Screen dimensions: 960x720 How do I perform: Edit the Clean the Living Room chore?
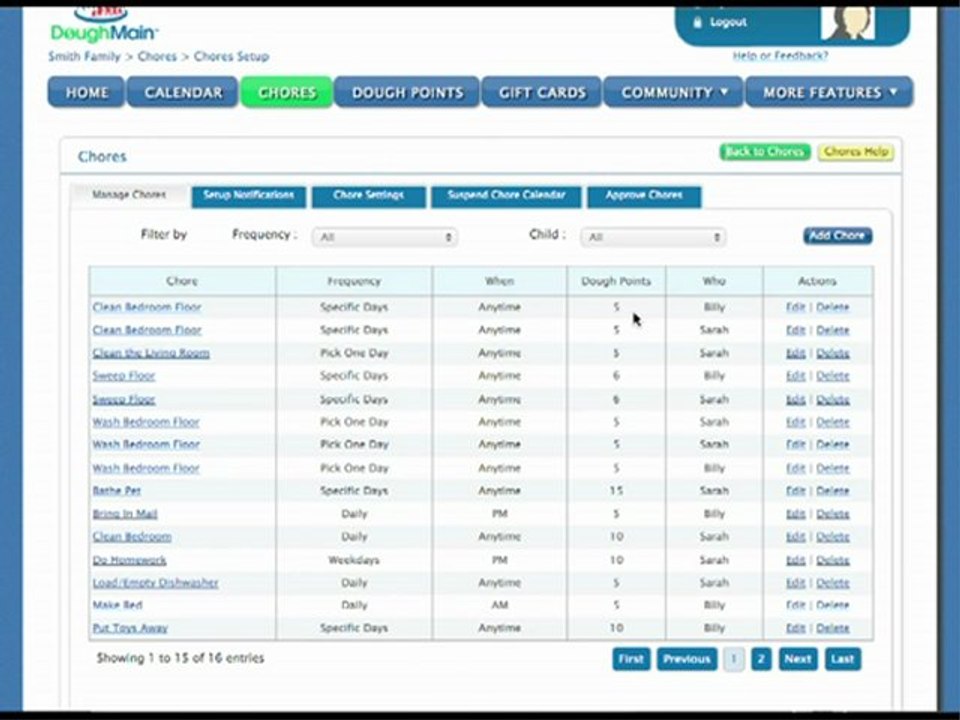[x=795, y=353]
